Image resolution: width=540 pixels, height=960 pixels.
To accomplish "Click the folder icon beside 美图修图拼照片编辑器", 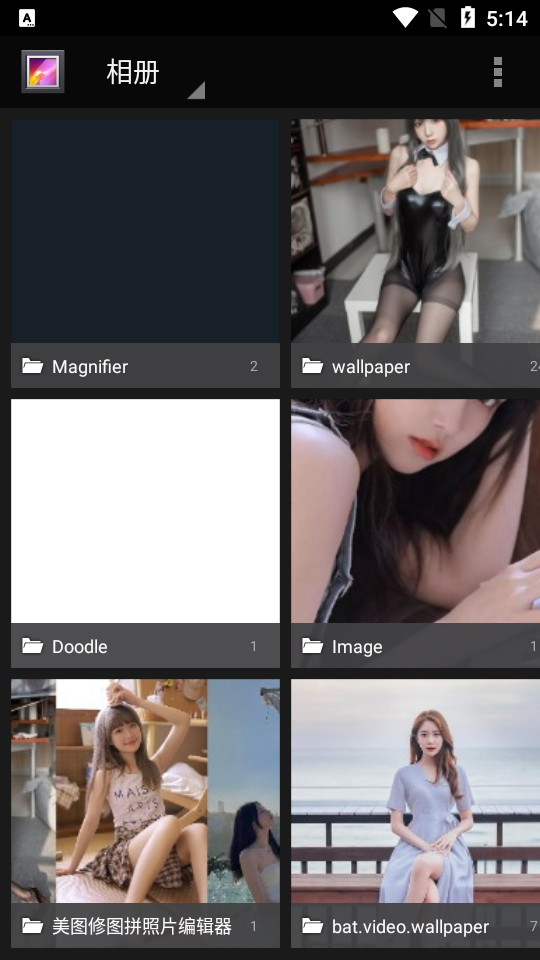I will 32,926.
